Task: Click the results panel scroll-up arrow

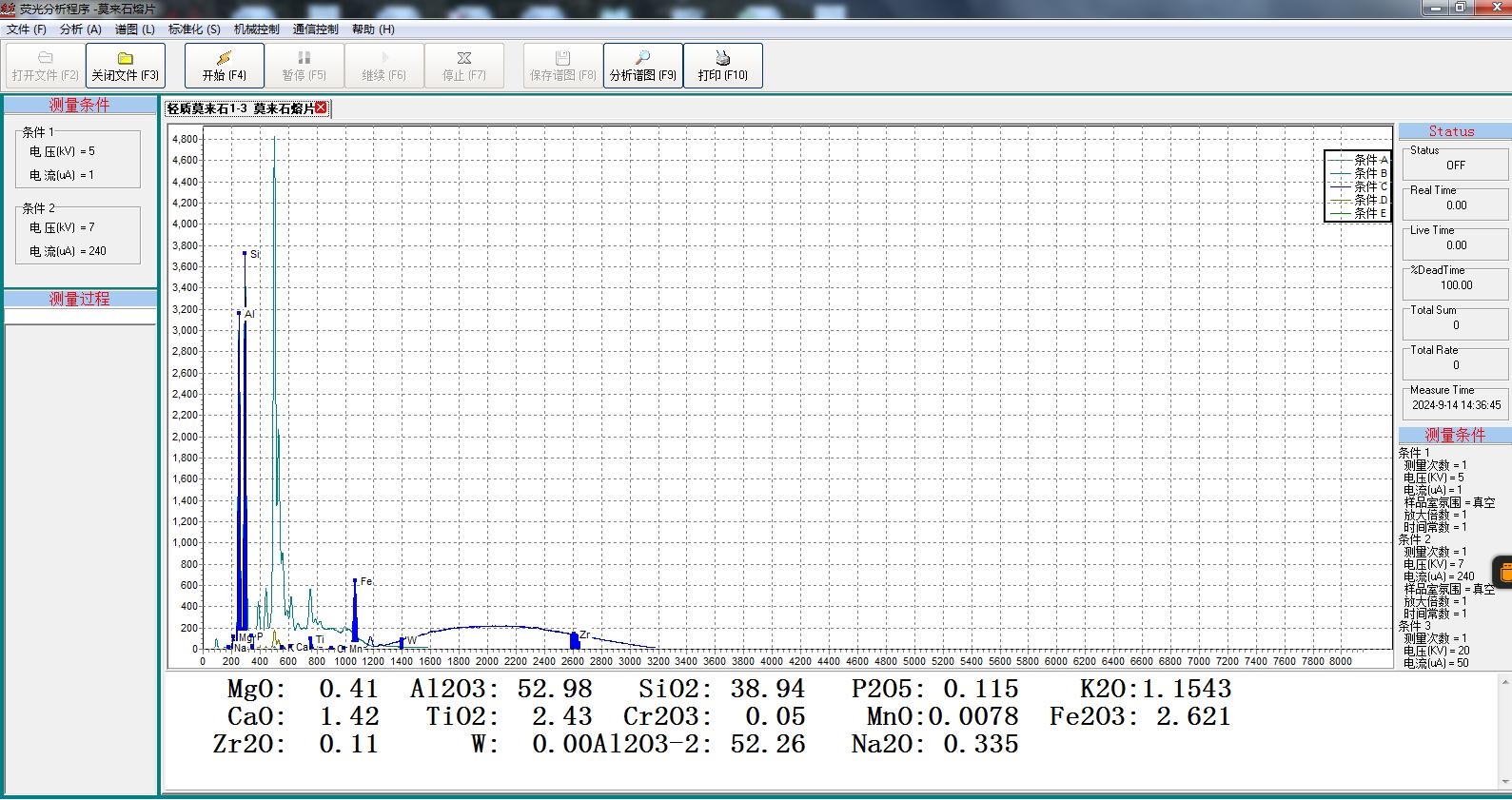Action: (x=1504, y=682)
